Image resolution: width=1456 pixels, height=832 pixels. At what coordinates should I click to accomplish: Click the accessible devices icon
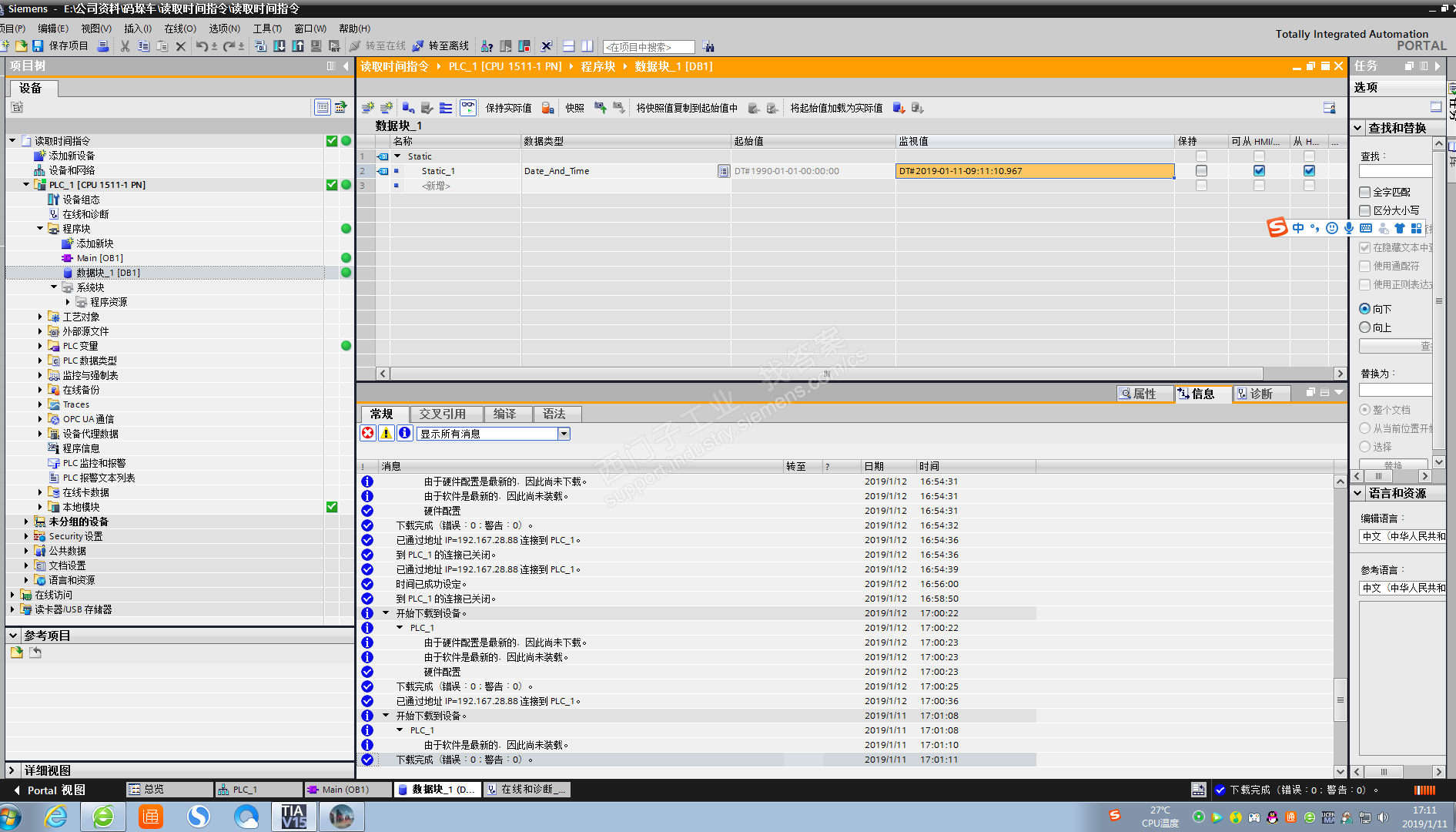click(x=487, y=46)
